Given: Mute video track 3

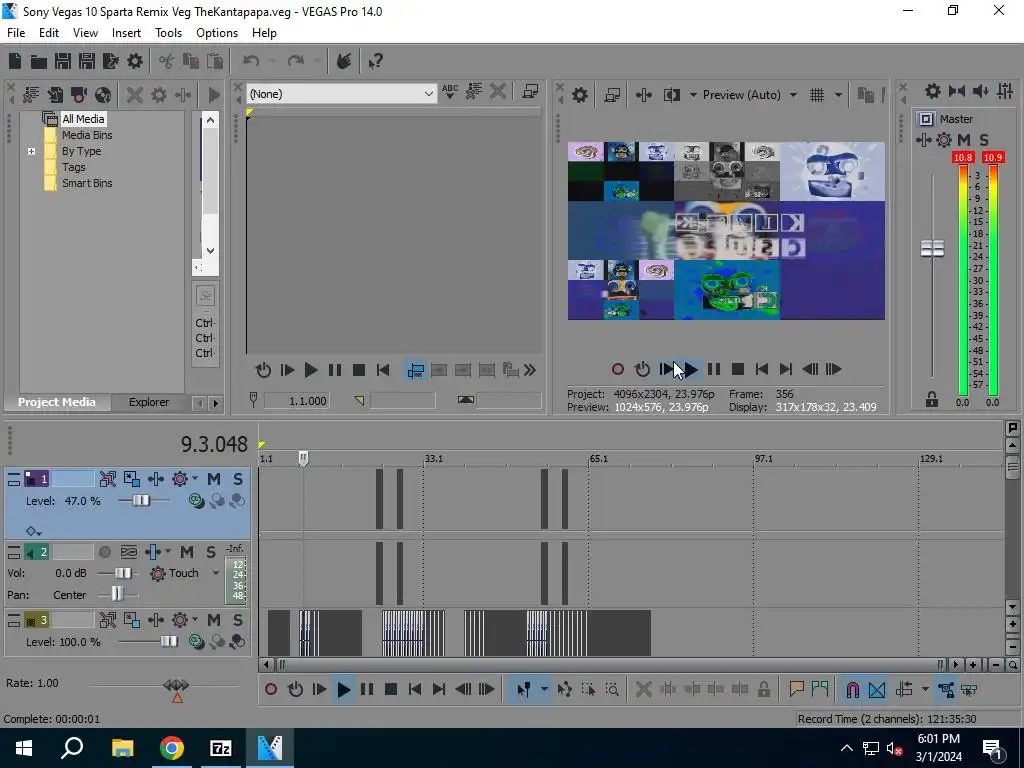Looking at the screenshot, I should (x=214, y=620).
